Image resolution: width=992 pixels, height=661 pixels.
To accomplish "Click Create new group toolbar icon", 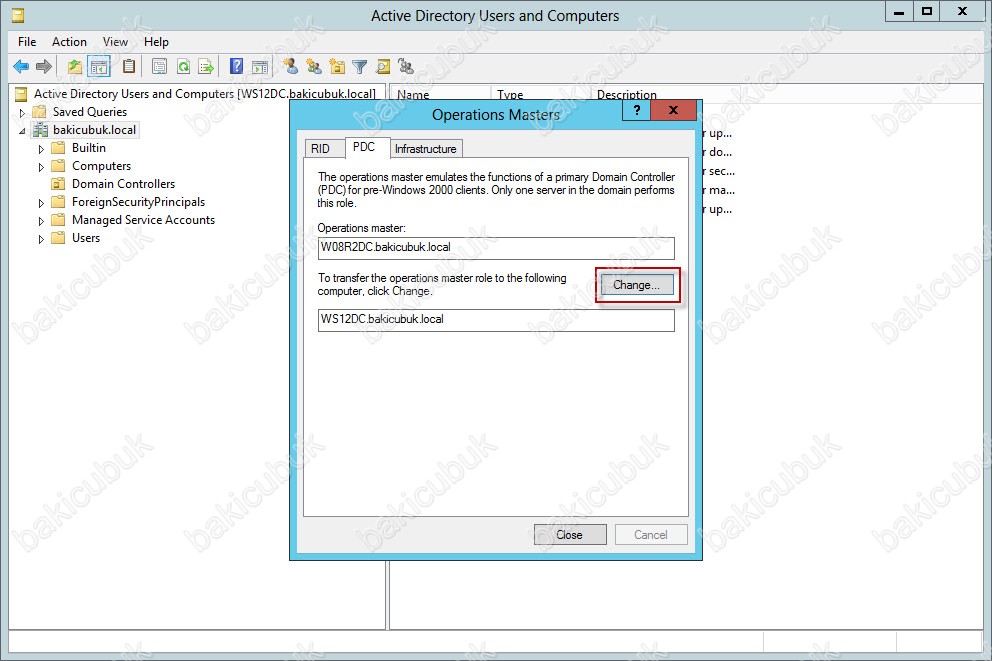I will [313, 66].
